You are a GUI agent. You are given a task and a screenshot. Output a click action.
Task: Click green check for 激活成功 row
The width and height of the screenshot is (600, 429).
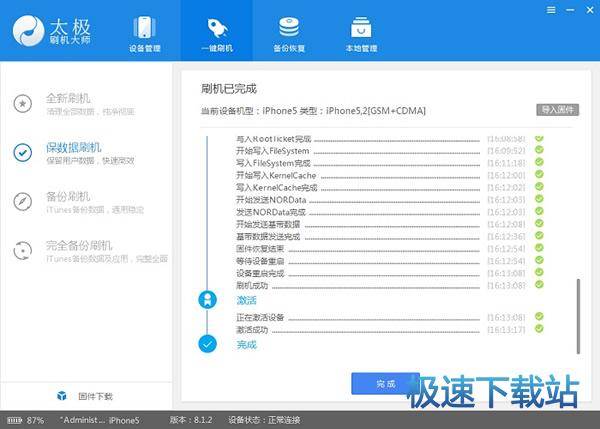tap(539, 328)
